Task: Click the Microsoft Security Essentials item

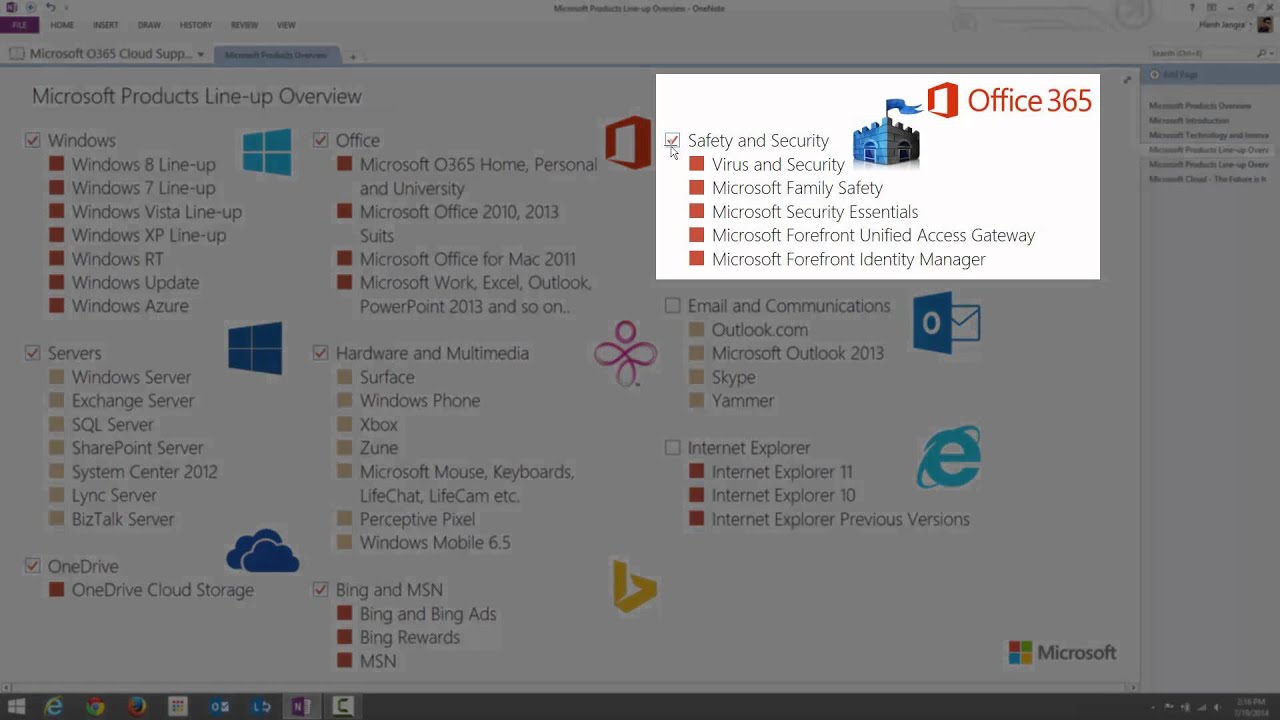Action: [x=815, y=212]
